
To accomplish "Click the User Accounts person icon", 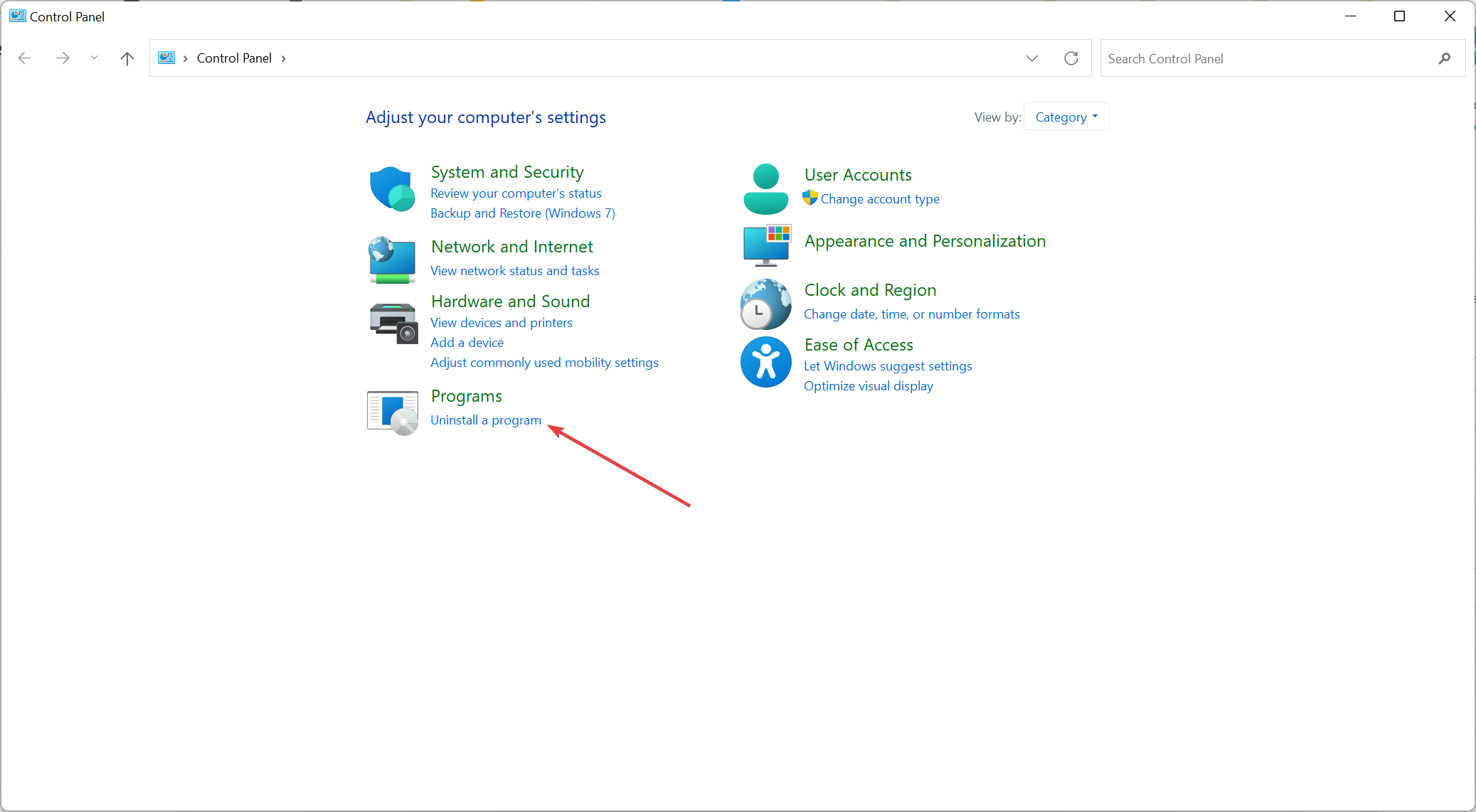I will 765,189.
